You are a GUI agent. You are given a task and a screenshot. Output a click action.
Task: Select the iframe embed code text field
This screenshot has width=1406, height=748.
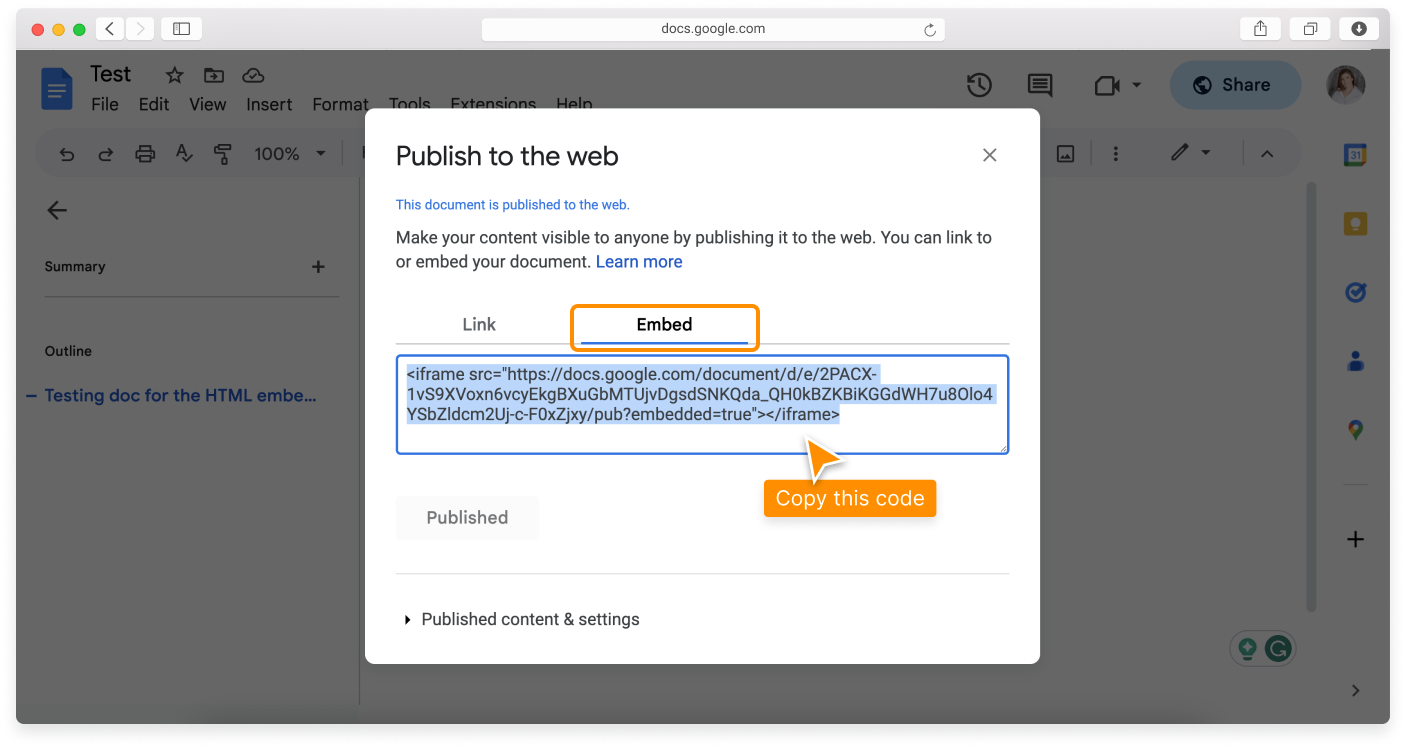click(x=702, y=404)
